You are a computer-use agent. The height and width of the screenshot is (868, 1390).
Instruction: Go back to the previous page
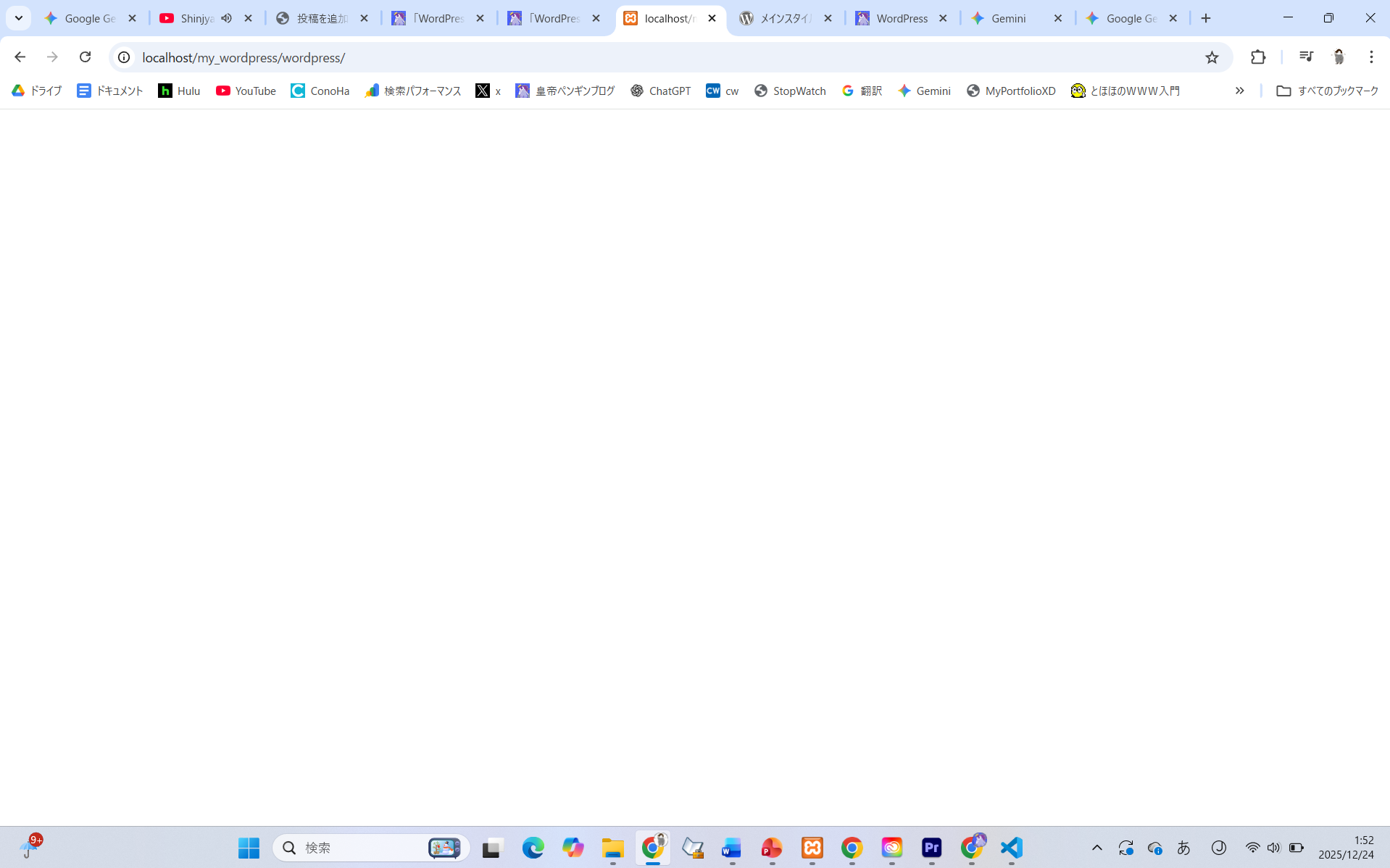point(20,57)
